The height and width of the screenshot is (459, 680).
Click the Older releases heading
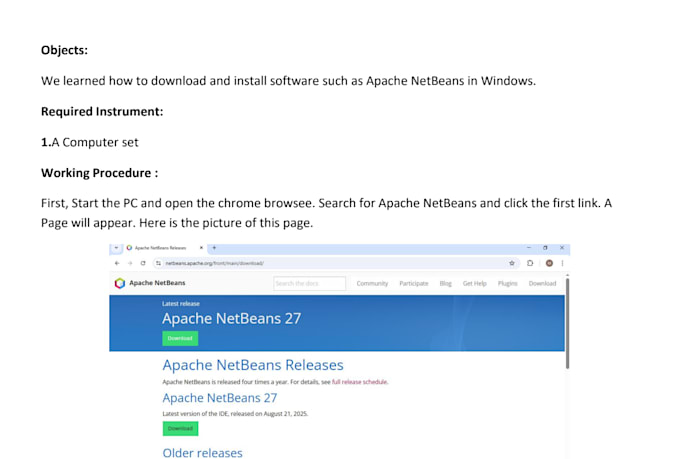click(203, 452)
